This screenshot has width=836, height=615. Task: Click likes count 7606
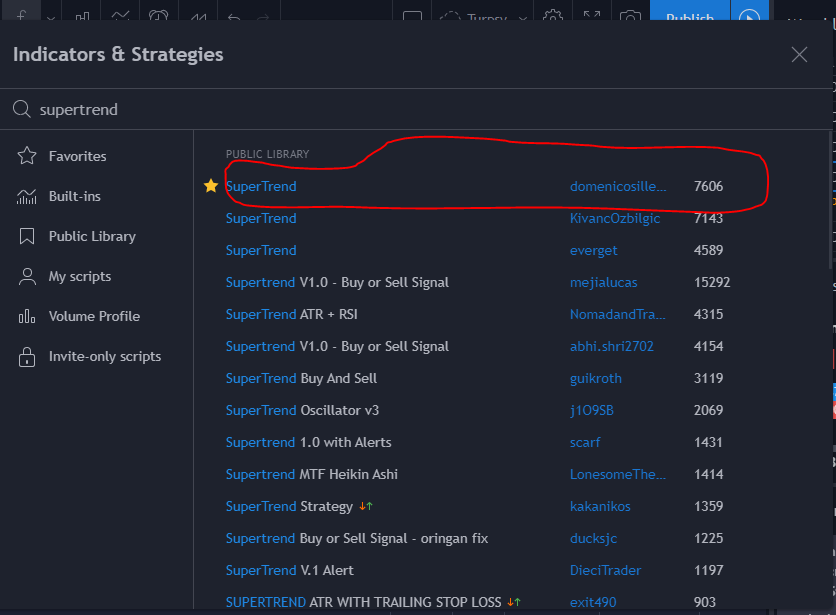[708, 186]
